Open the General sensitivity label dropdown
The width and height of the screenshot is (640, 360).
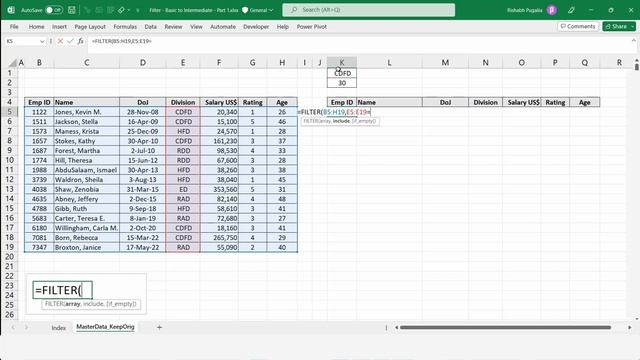tap(258, 10)
